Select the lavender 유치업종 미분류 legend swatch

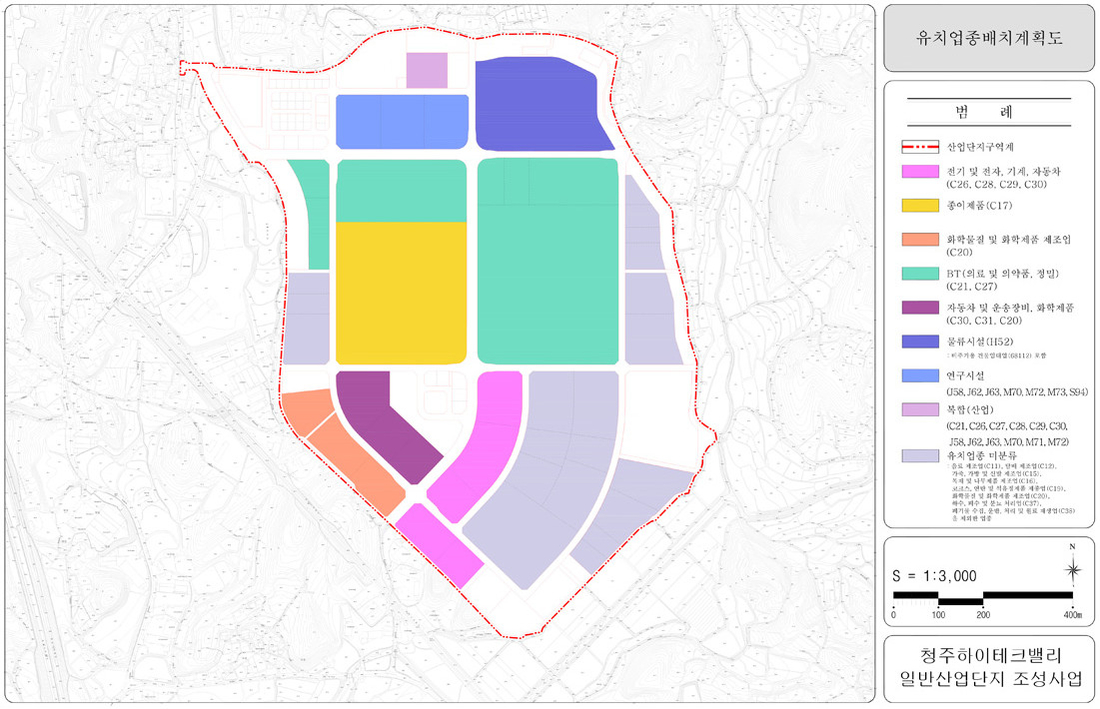click(921, 453)
